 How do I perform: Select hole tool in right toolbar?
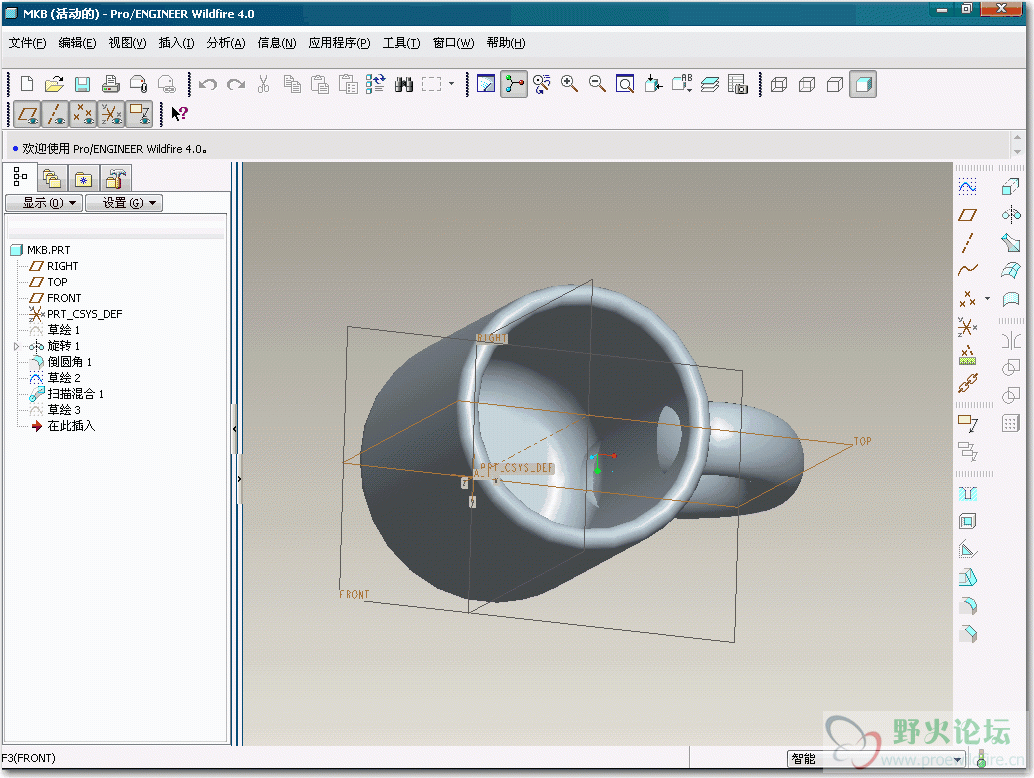(x=967, y=494)
